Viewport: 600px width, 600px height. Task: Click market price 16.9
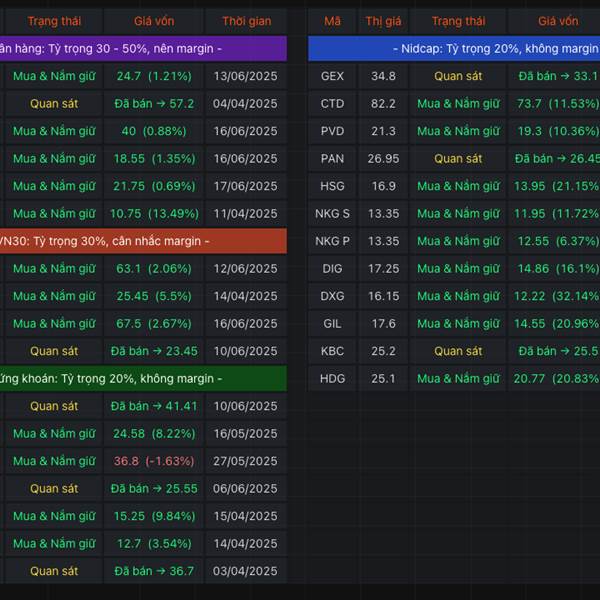383,186
